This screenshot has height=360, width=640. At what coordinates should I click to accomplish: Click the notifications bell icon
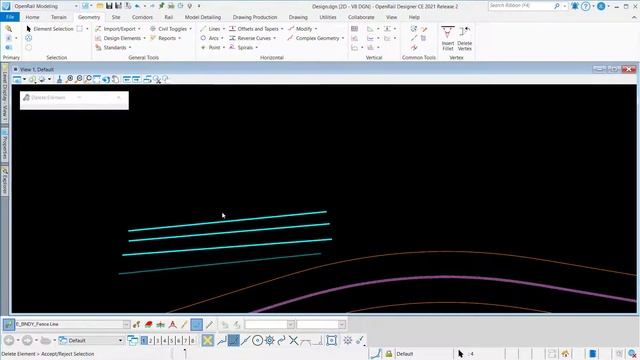tap(575, 6)
